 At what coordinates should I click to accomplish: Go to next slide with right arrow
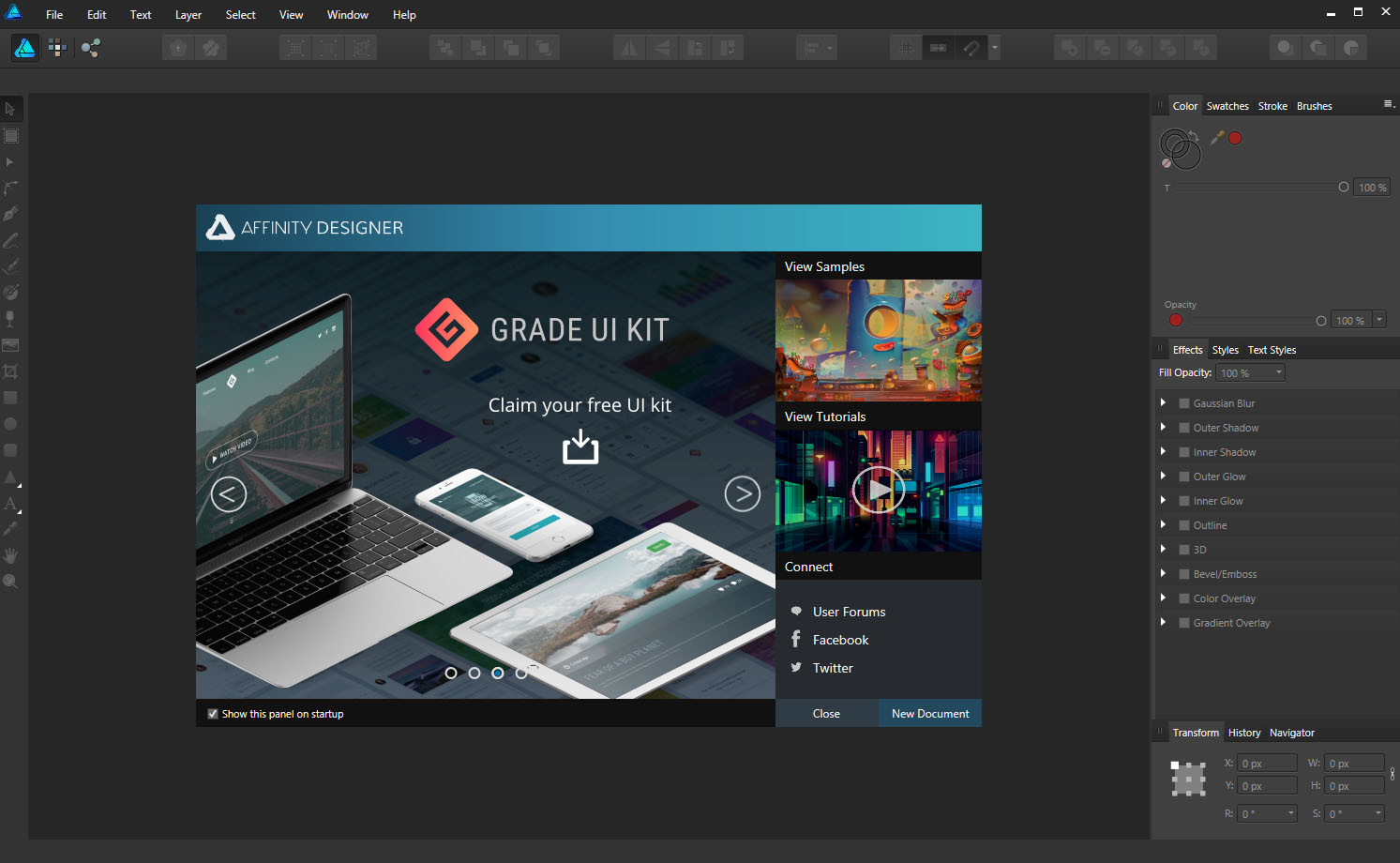743,493
